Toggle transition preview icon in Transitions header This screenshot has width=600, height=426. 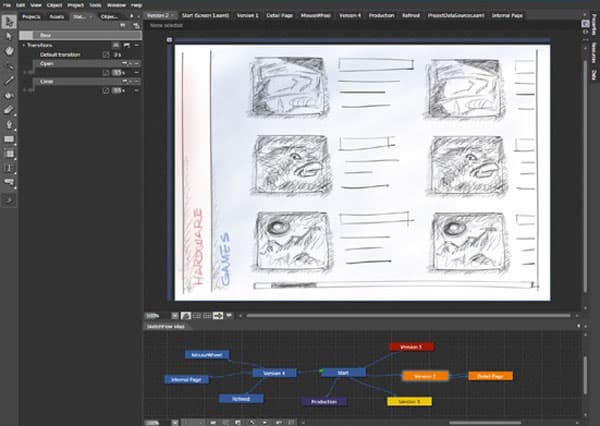pyautogui.click(x=127, y=45)
